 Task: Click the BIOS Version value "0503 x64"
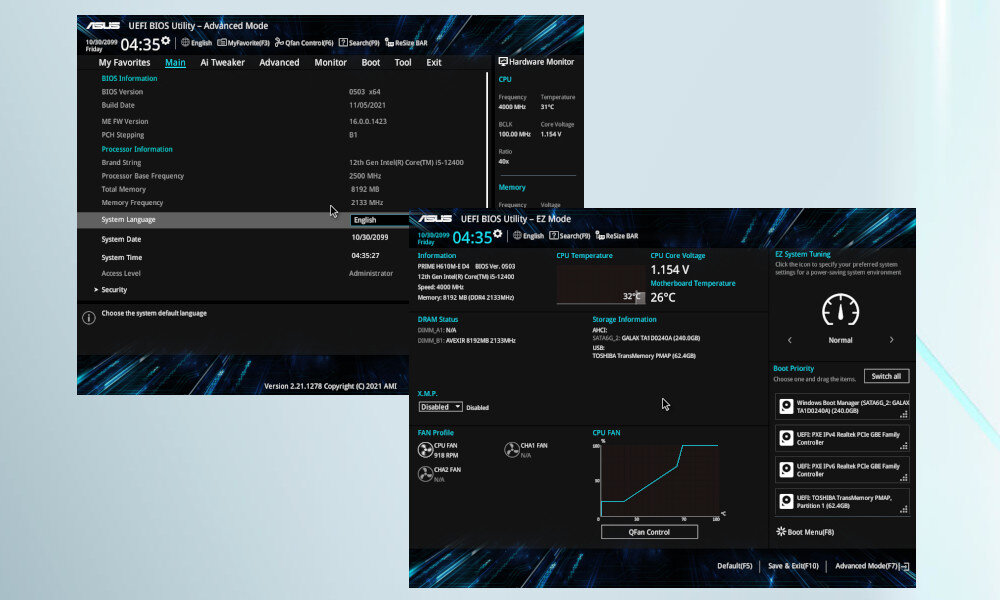(x=365, y=92)
